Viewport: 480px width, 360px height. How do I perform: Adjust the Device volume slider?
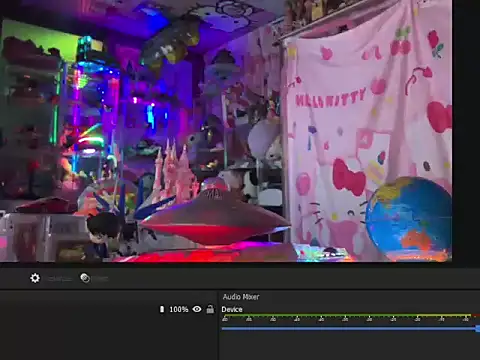(x=351, y=329)
